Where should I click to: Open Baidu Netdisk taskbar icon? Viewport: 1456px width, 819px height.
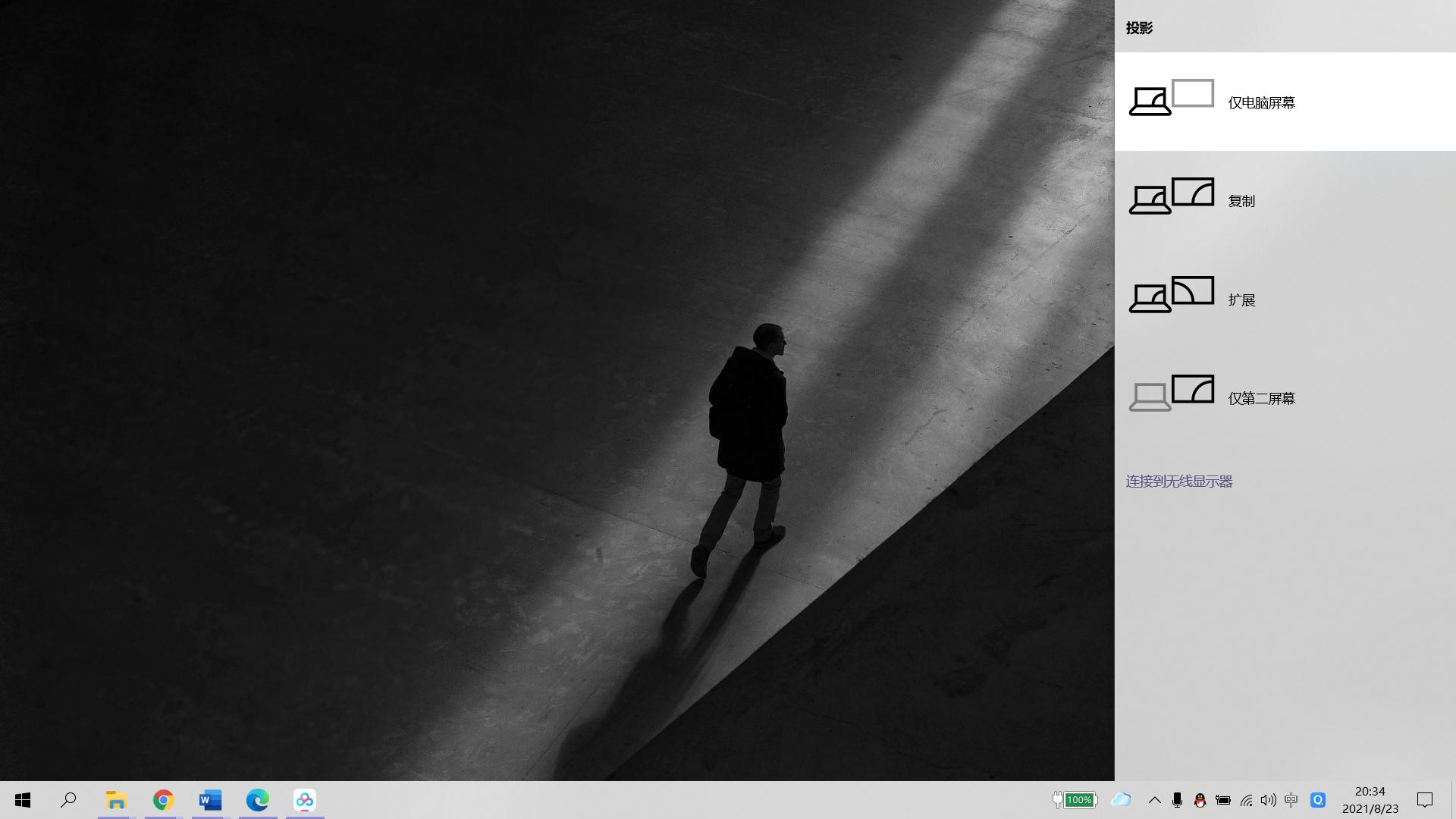click(305, 800)
